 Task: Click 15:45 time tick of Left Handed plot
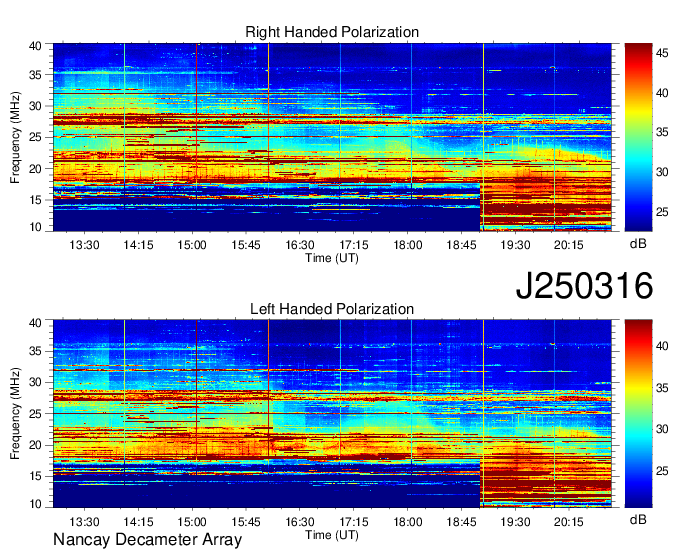point(246,522)
